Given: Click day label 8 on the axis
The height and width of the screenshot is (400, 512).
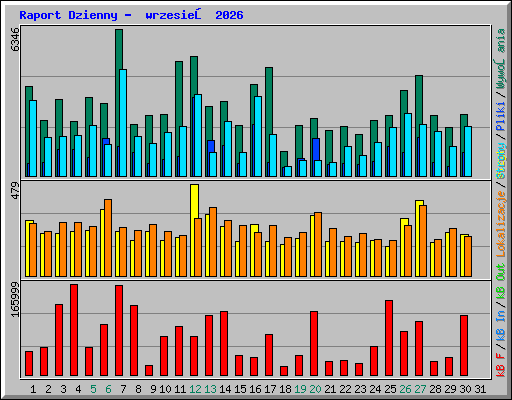Looking at the screenshot, I should tap(138, 389).
